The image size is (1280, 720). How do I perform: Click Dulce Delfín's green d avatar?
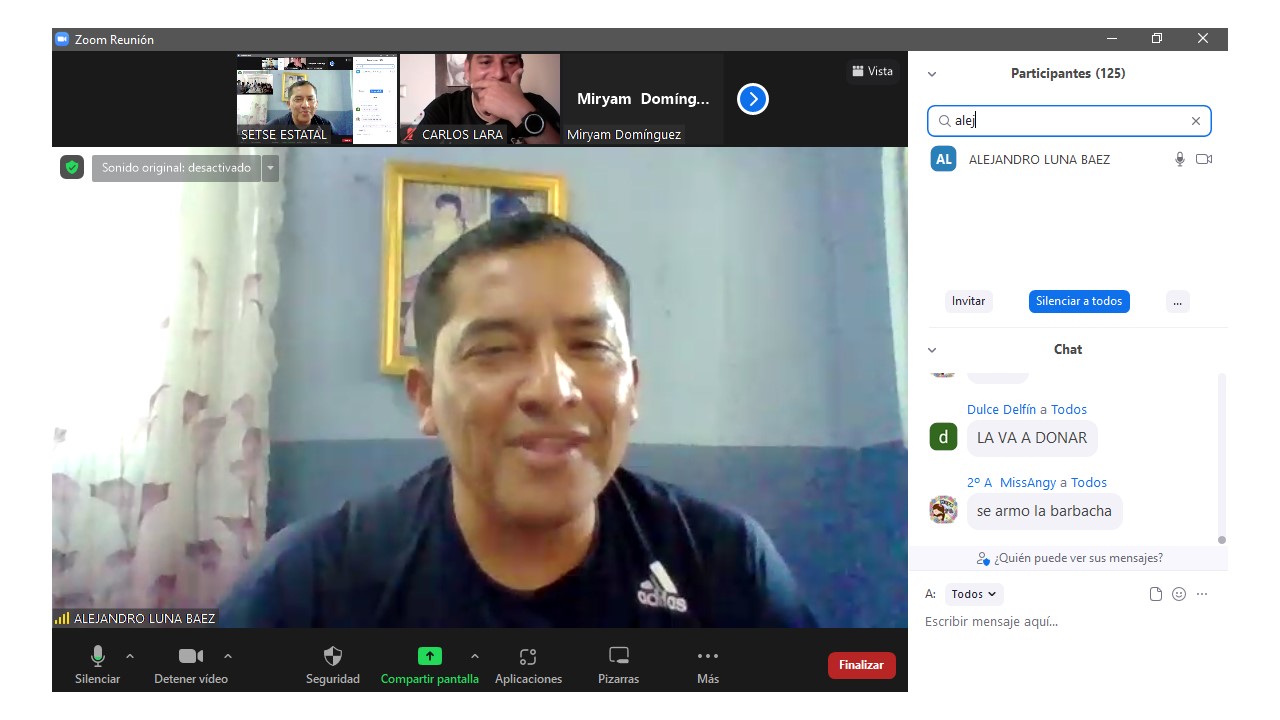click(943, 437)
